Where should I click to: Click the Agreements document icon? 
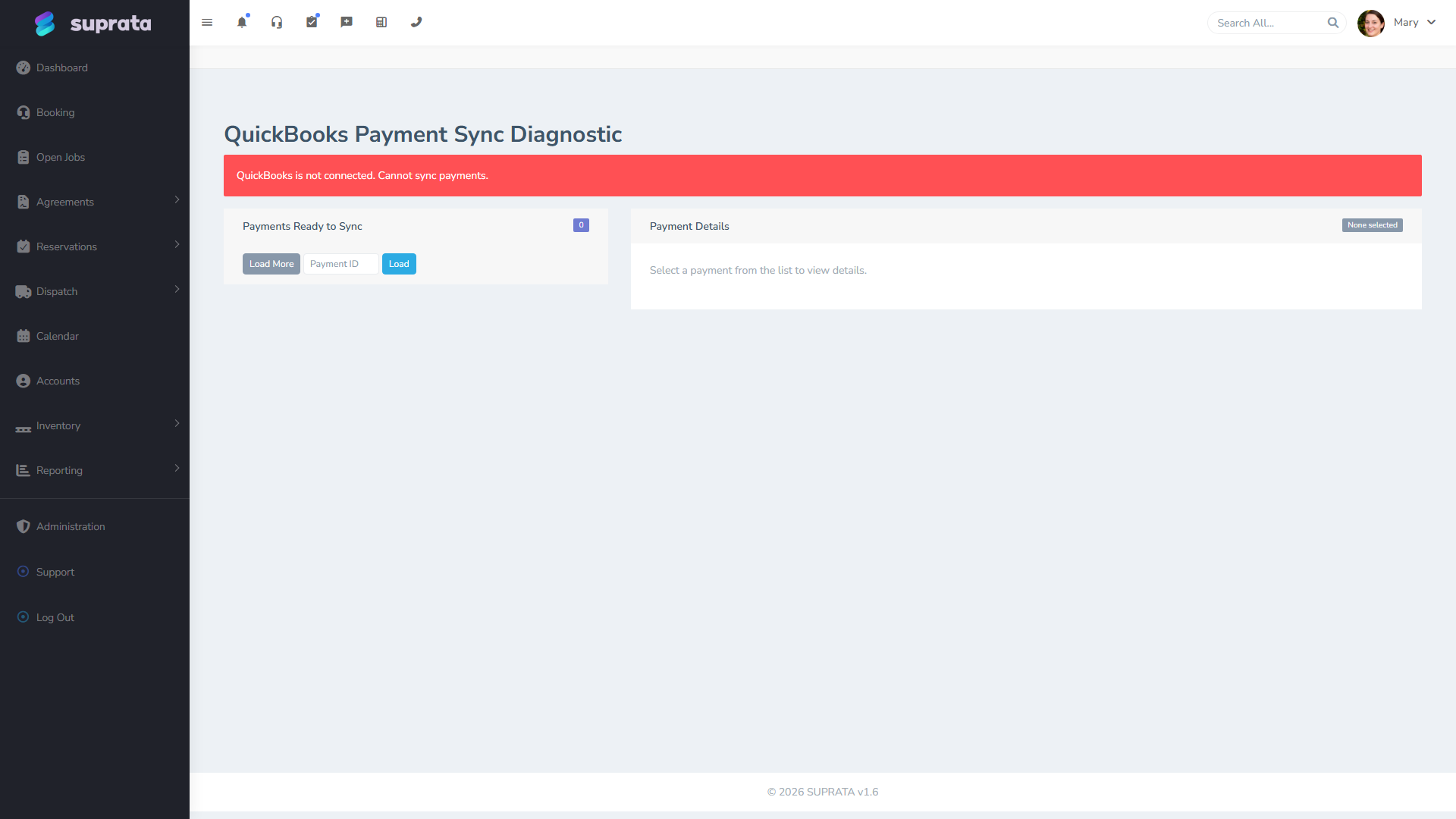tap(24, 202)
